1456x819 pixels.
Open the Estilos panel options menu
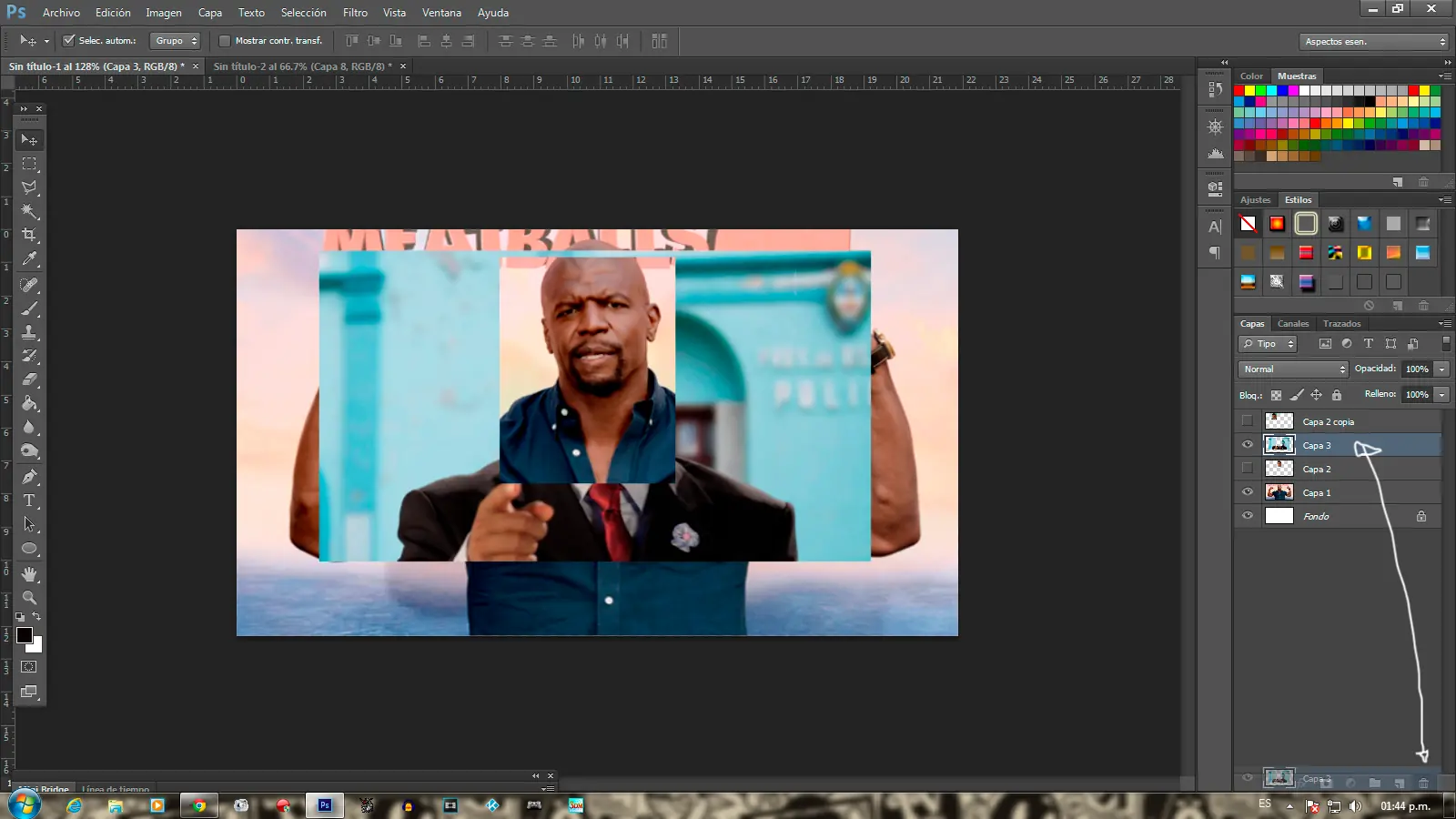point(1444,200)
